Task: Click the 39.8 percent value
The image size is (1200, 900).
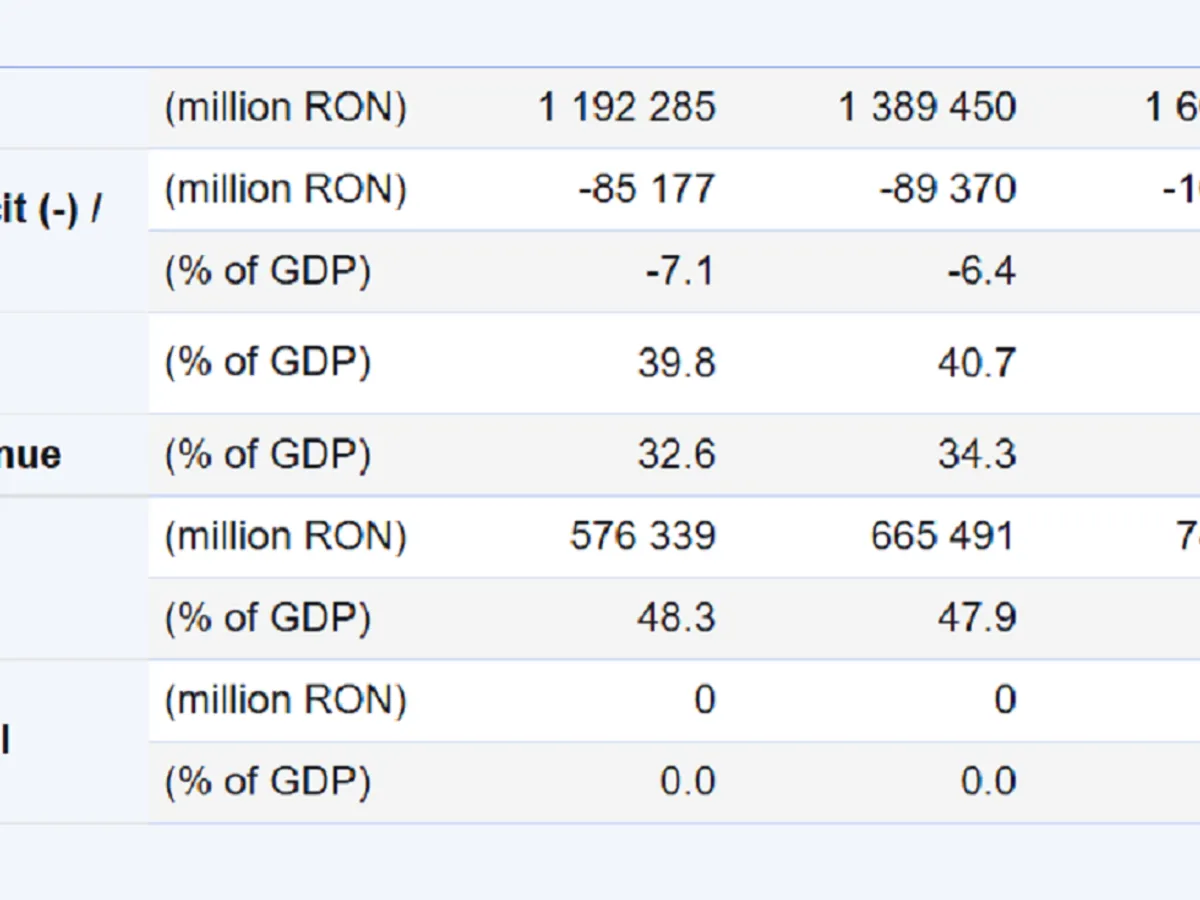Action: point(677,362)
